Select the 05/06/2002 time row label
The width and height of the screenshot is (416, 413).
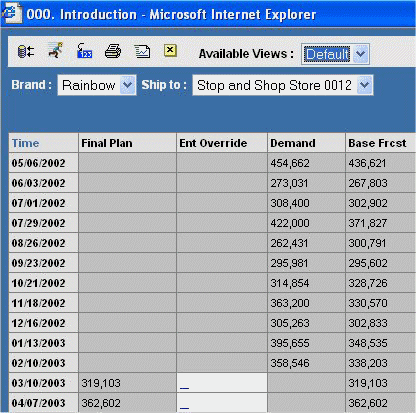coord(43,163)
